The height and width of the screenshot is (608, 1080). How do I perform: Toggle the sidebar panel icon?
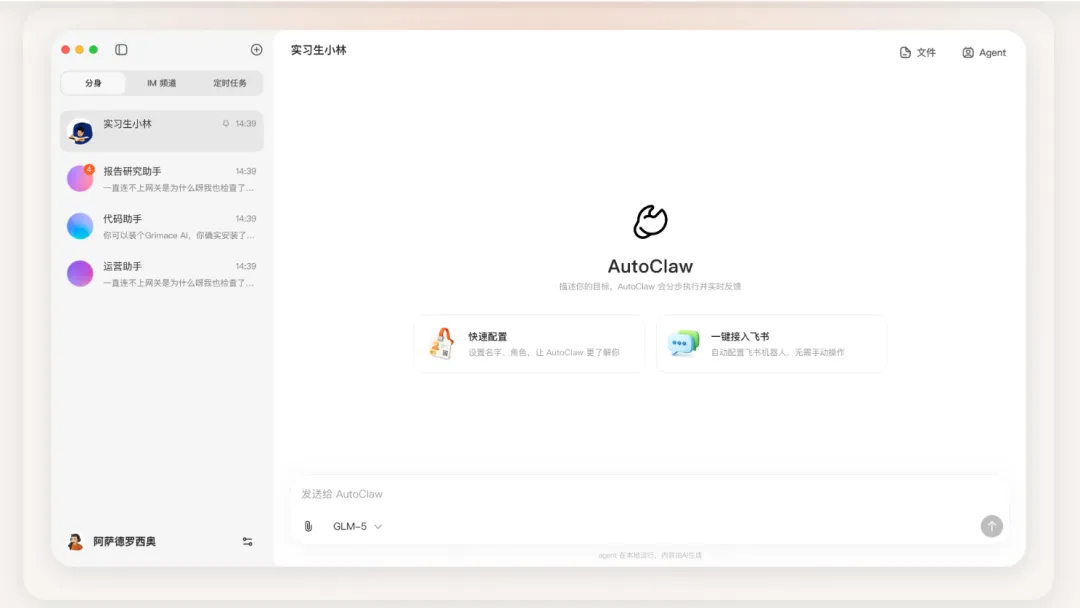pos(121,50)
